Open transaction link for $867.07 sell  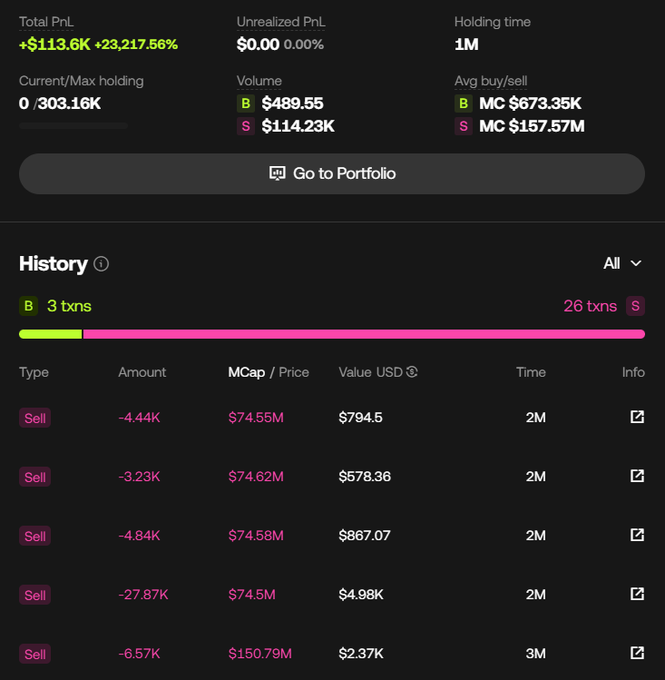[x=637, y=535]
